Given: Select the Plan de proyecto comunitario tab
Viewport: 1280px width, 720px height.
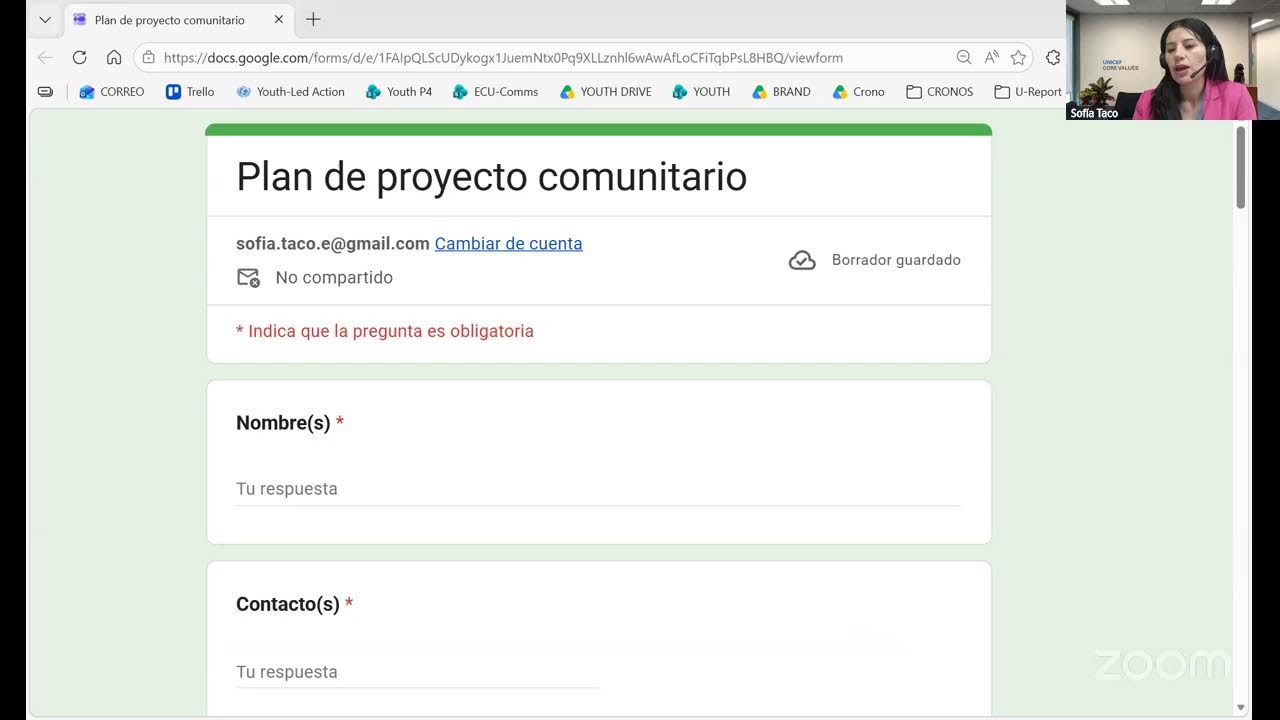Looking at the screenshot, I should [x=178, y=19].
